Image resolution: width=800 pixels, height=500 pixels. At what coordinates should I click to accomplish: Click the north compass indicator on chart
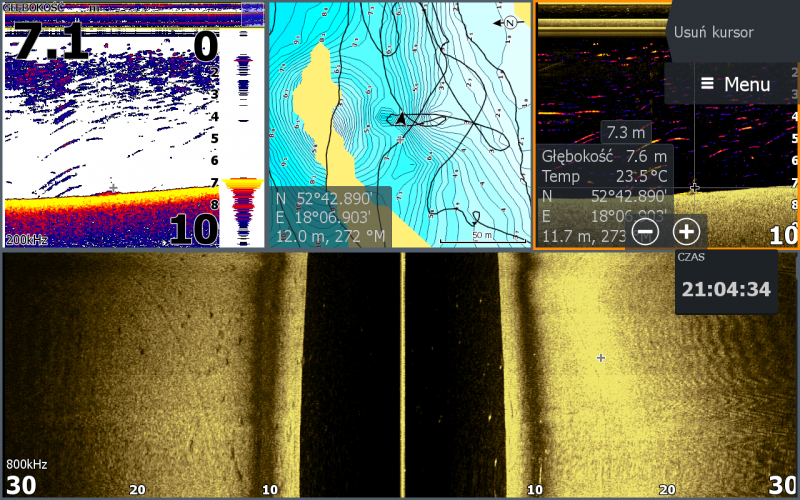pyautogui.click(x=510, y=21)
